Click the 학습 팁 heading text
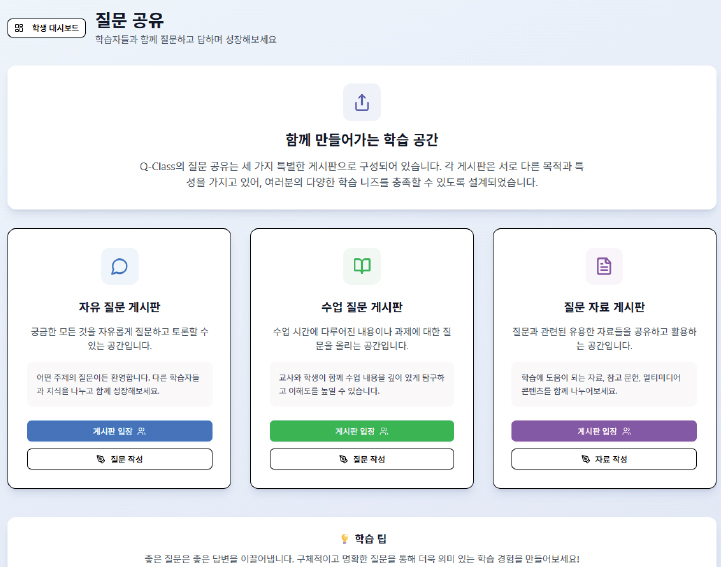 click(370, 538)
